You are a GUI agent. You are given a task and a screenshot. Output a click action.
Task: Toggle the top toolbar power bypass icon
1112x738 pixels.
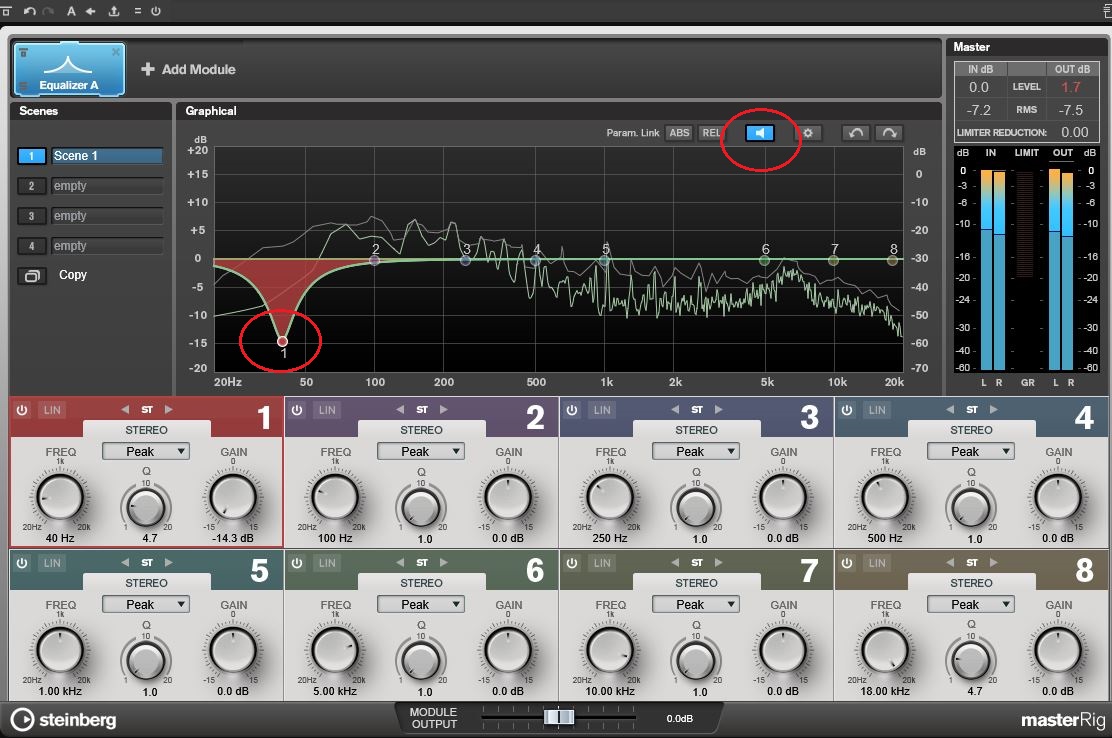pos(156,11)
